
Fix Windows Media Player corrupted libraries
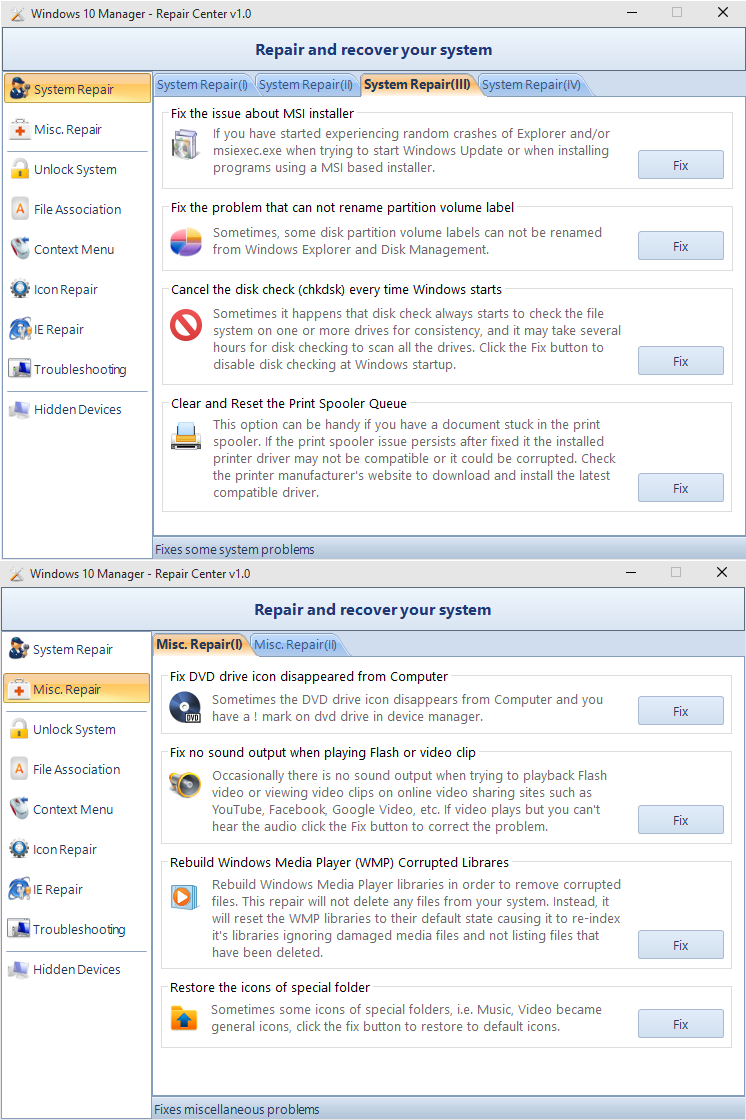(680, 945)
